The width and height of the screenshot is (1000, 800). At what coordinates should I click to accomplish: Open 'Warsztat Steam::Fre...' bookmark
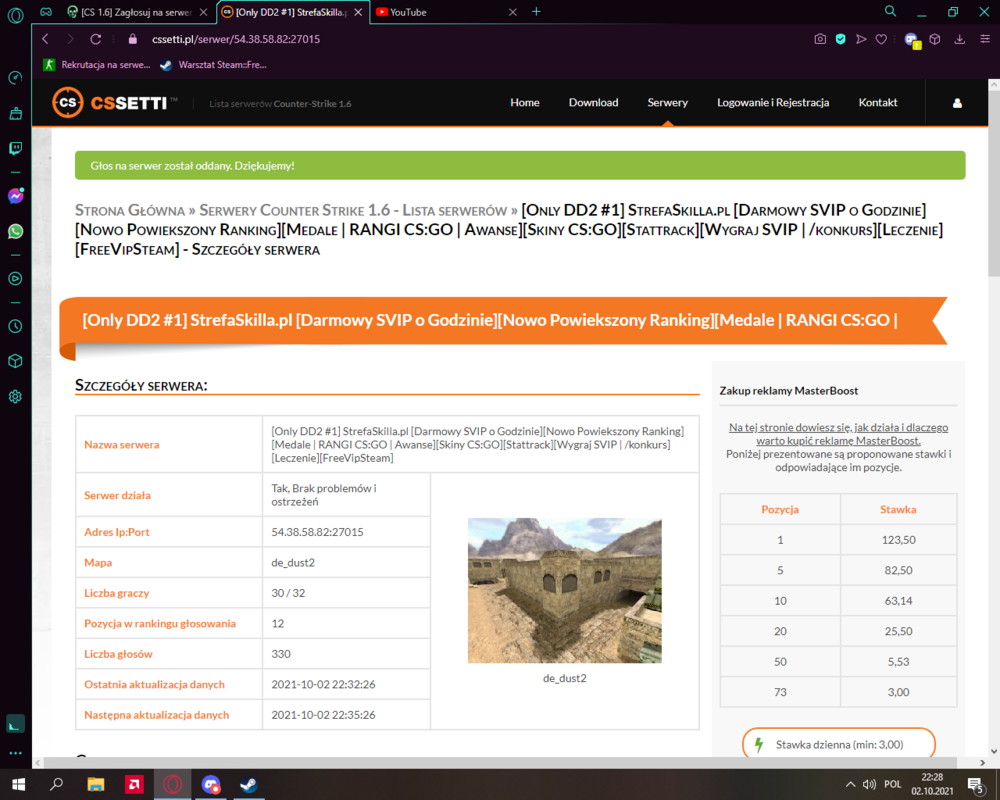[x=213, y=64]
